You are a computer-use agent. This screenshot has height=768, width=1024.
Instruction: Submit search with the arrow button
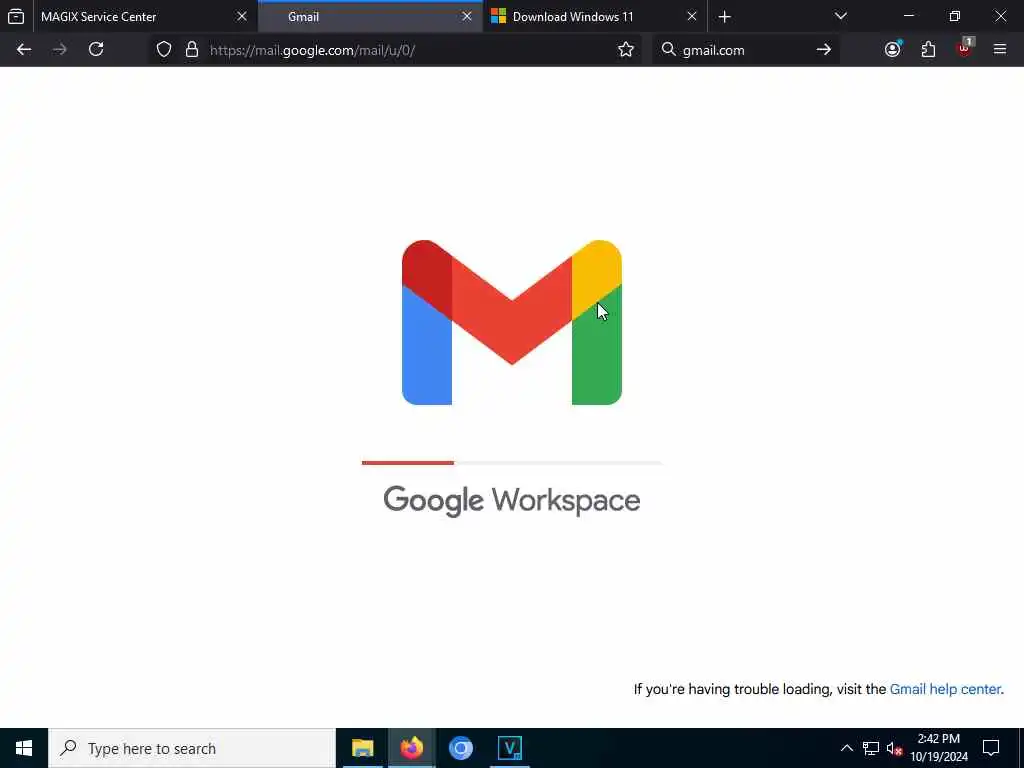(x=824, y=50)
